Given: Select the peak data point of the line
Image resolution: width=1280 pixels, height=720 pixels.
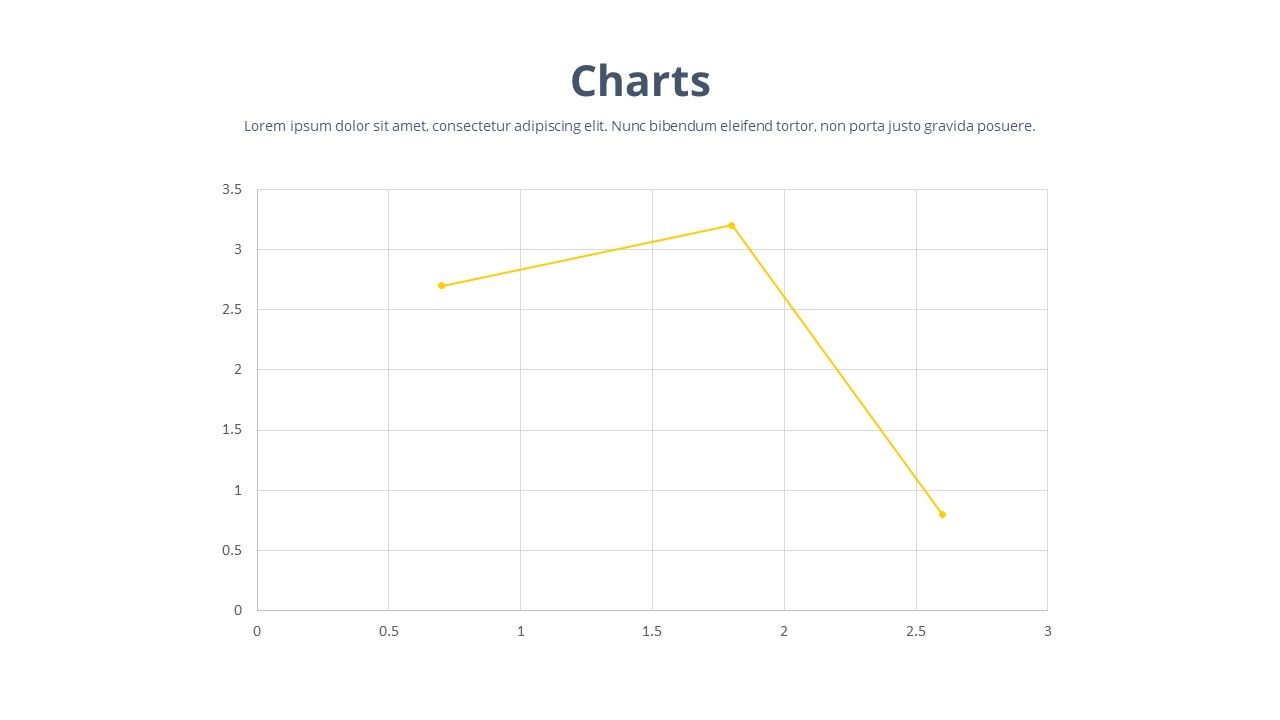Looking at the screenshot, I should click(731, 225).
